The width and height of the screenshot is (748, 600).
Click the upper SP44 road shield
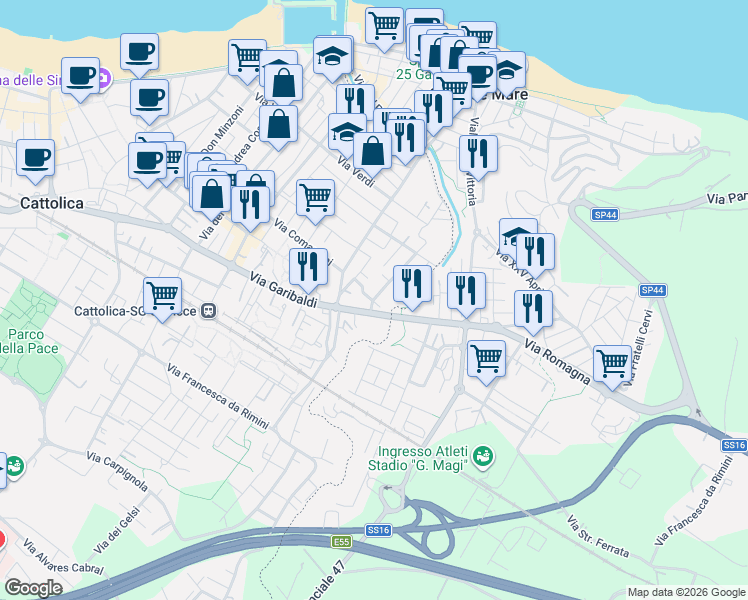605,215
